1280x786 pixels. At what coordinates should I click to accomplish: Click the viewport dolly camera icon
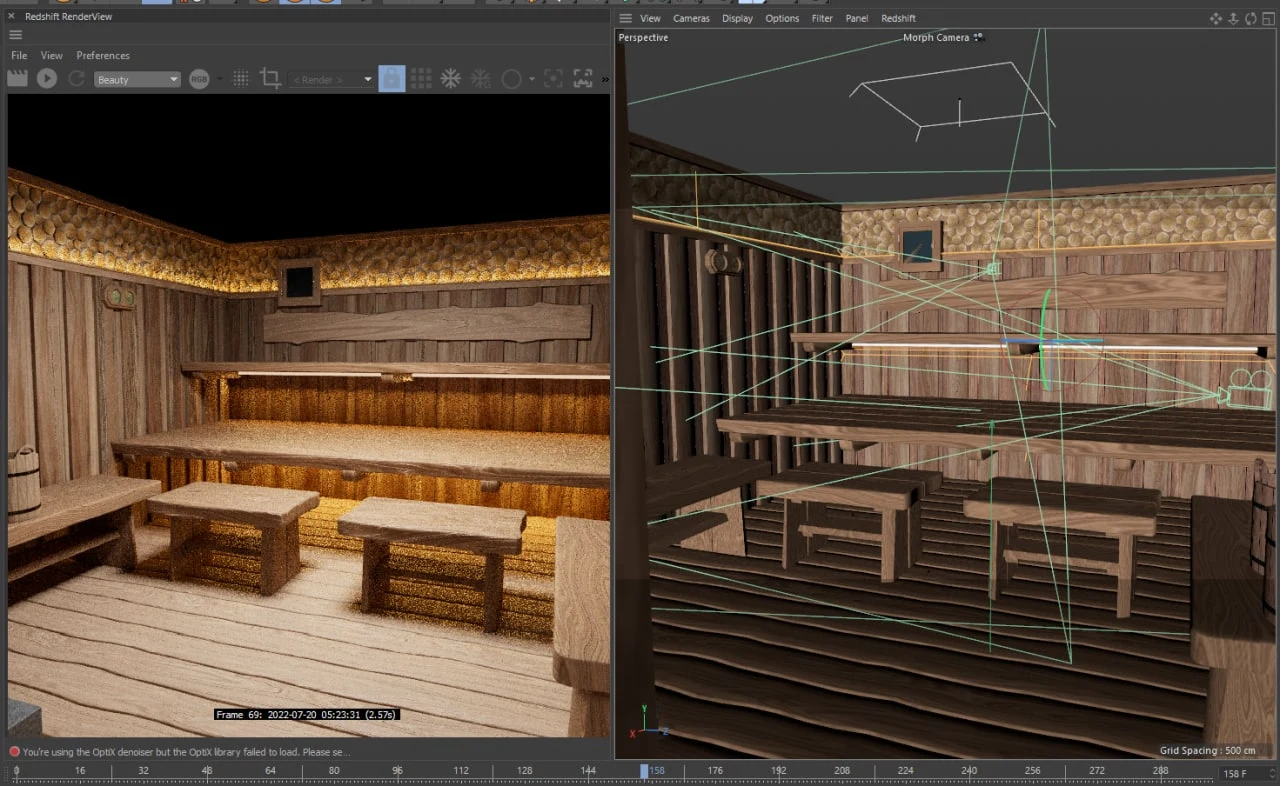[1234, 18]
